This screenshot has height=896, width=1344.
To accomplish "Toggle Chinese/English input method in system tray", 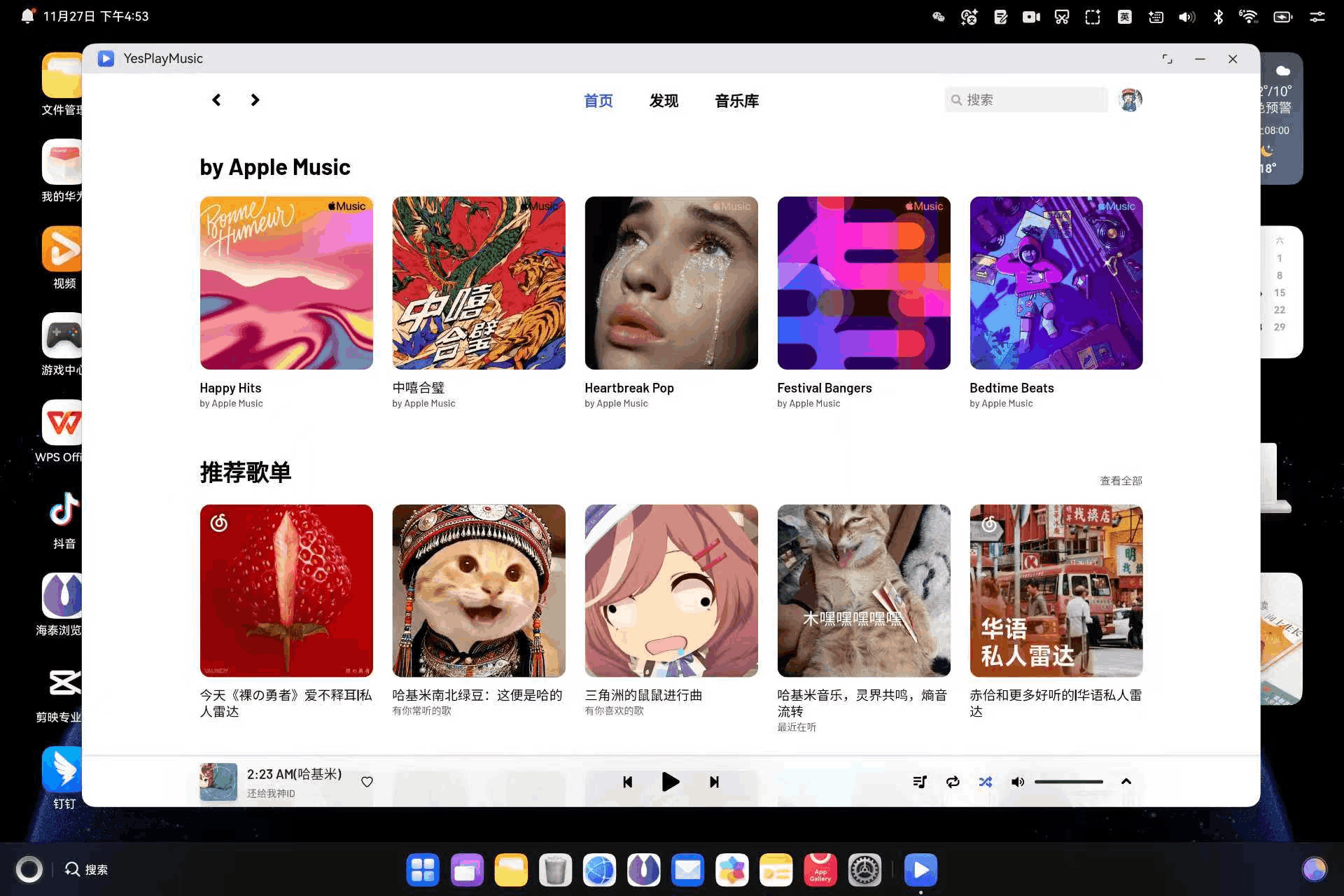I will (x=1124, y=16).
